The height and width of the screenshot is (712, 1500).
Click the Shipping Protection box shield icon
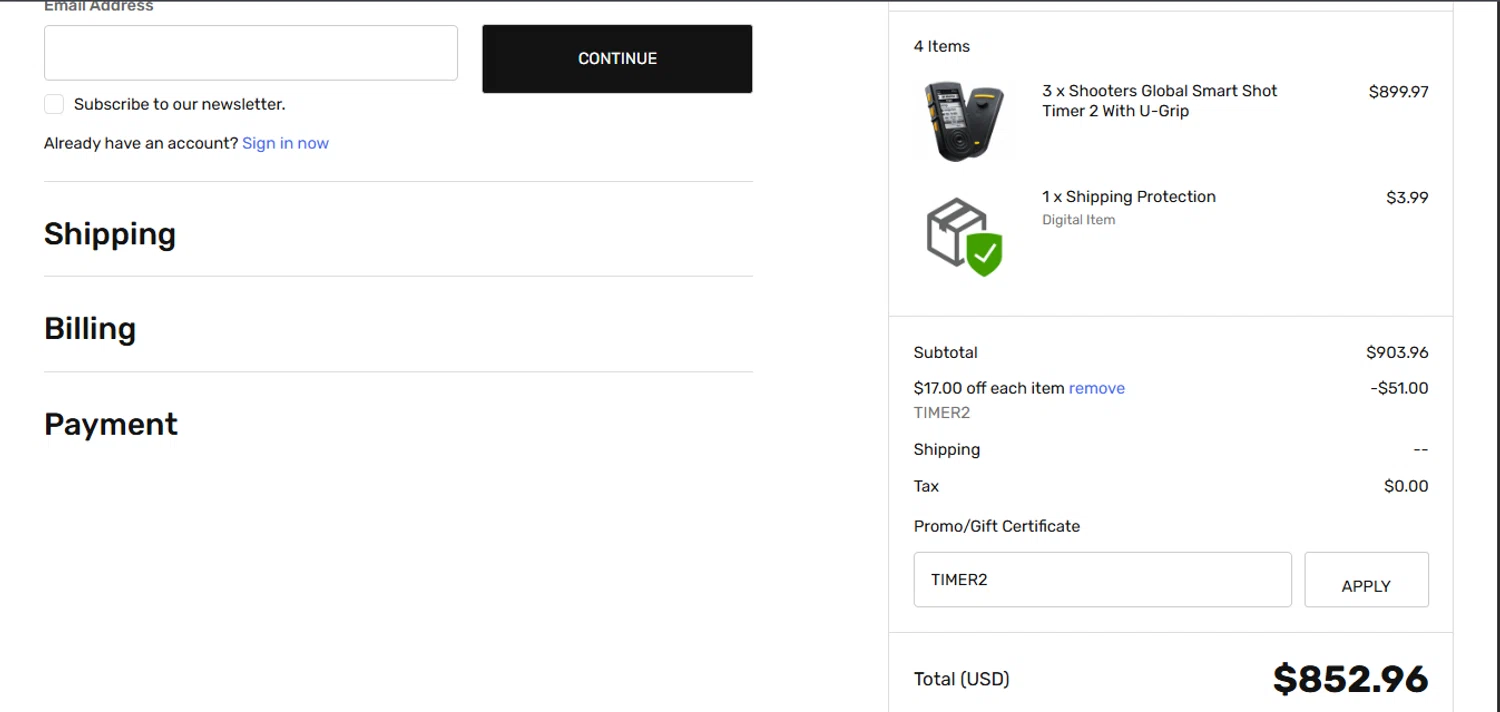[964, 236]
